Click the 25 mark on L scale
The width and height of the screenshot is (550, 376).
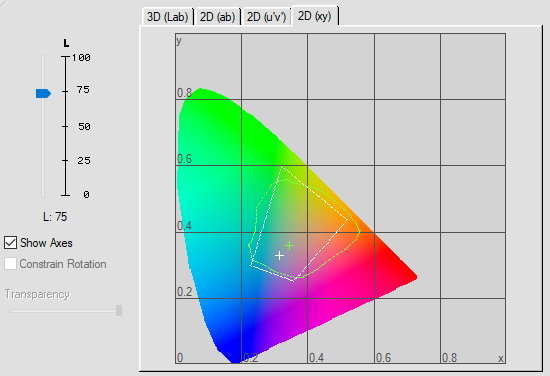(84, 161)
